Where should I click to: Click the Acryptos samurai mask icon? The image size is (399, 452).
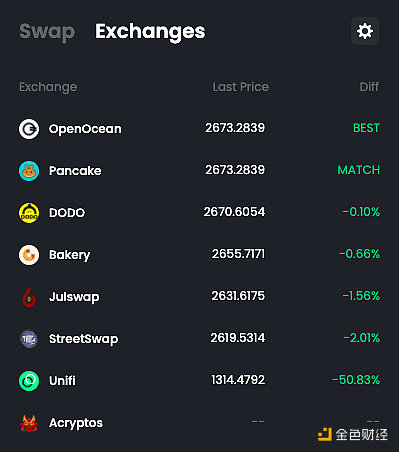click(29, 423)
